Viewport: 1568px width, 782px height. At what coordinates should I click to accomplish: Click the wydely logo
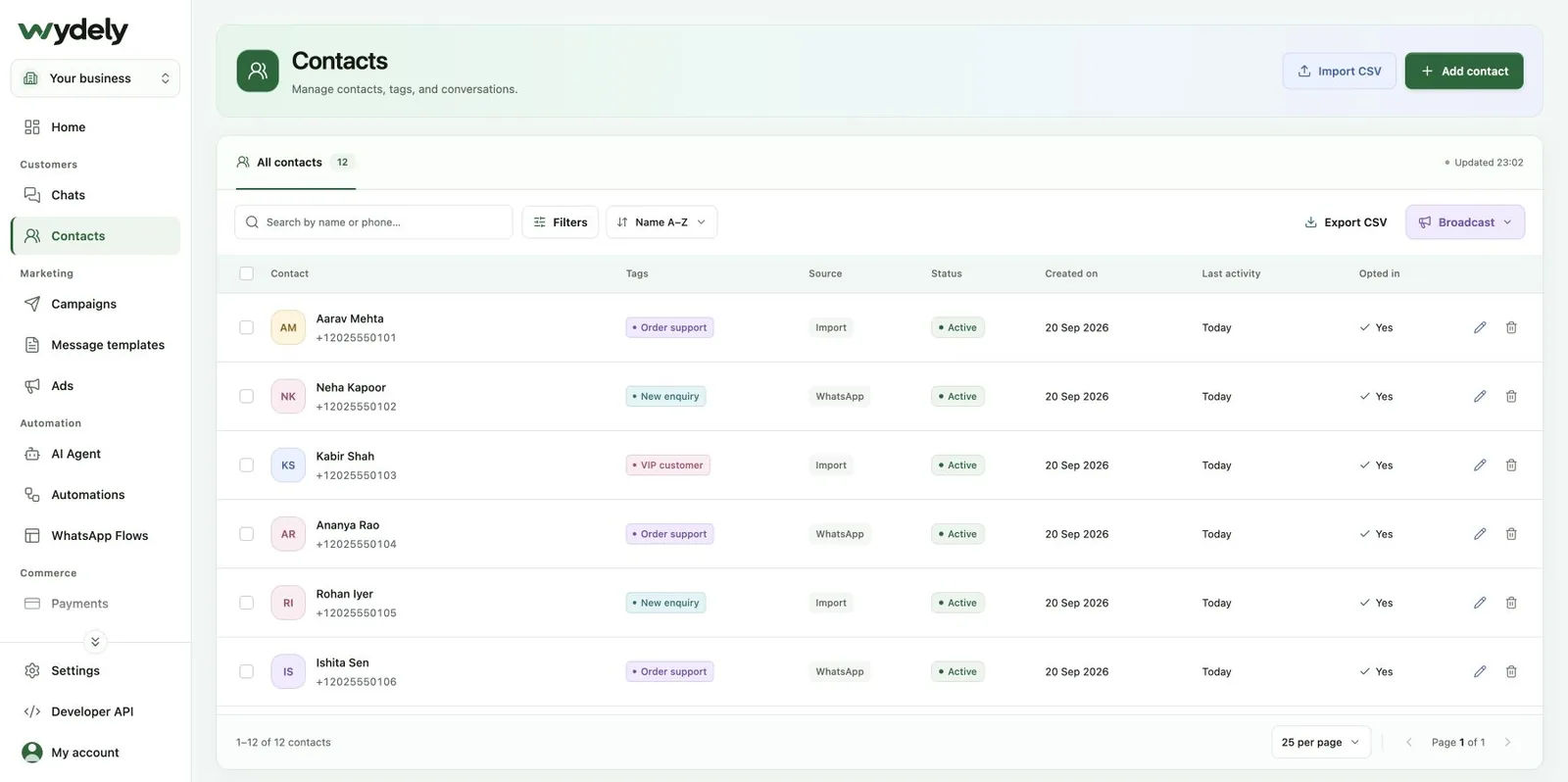point(73,30)
